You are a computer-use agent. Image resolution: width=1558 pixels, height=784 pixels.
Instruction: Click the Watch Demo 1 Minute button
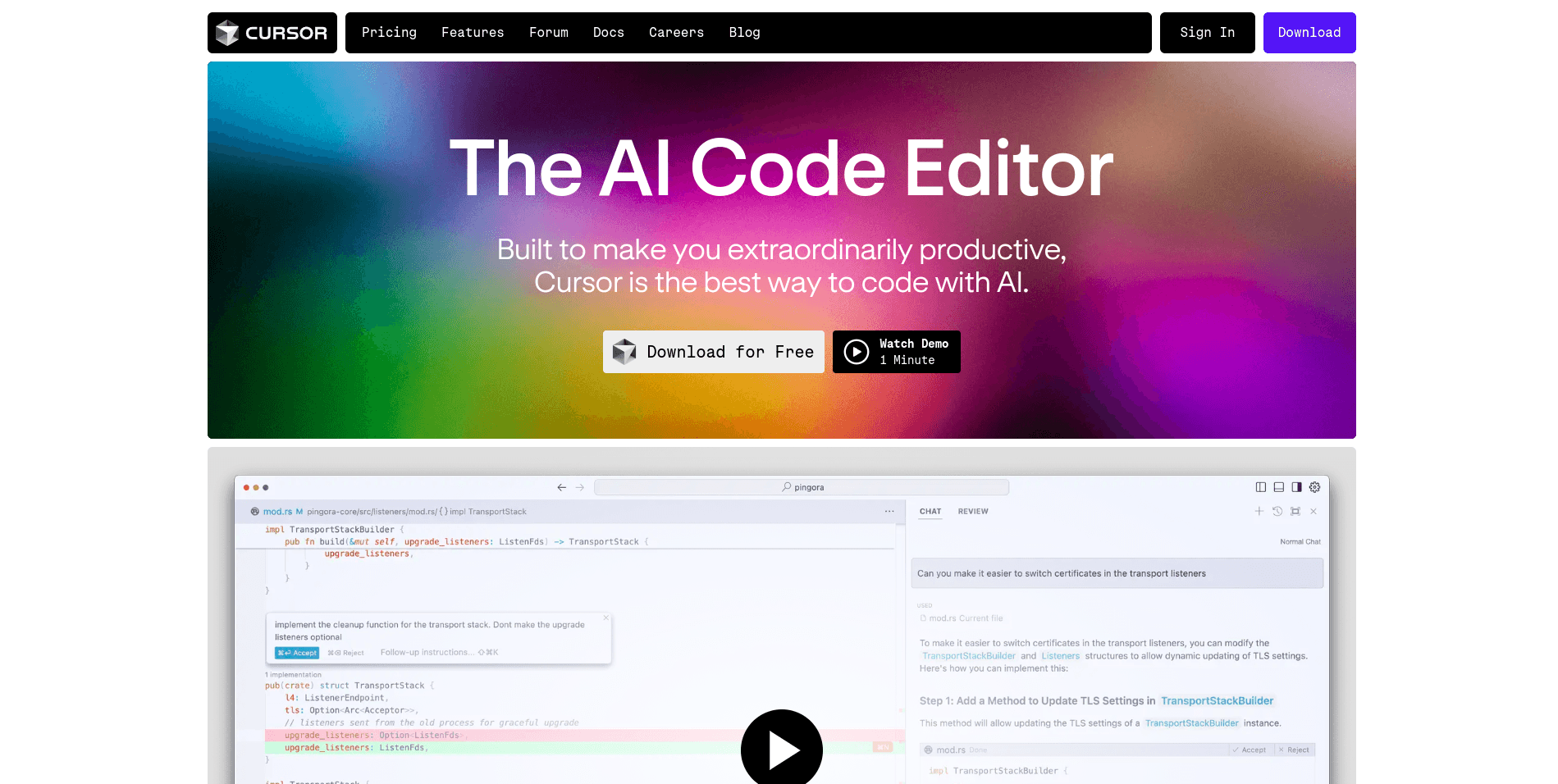click(897, 352)
